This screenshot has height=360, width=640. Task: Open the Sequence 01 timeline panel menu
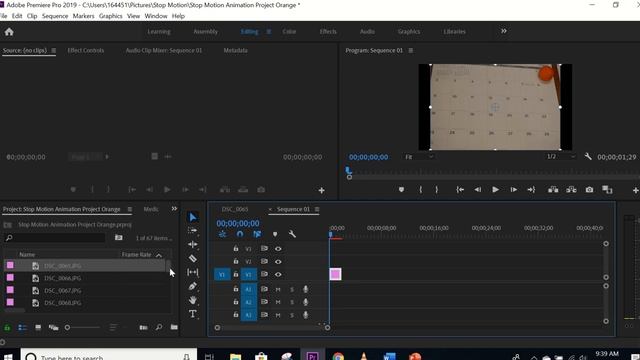[x=317, y=209]
